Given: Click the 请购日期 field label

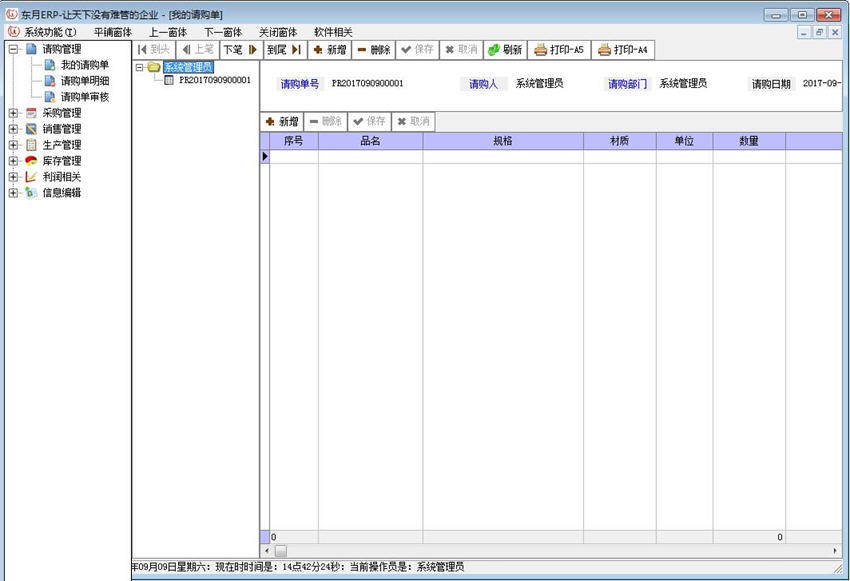Looking at the screenshot, I should (771, 84).
